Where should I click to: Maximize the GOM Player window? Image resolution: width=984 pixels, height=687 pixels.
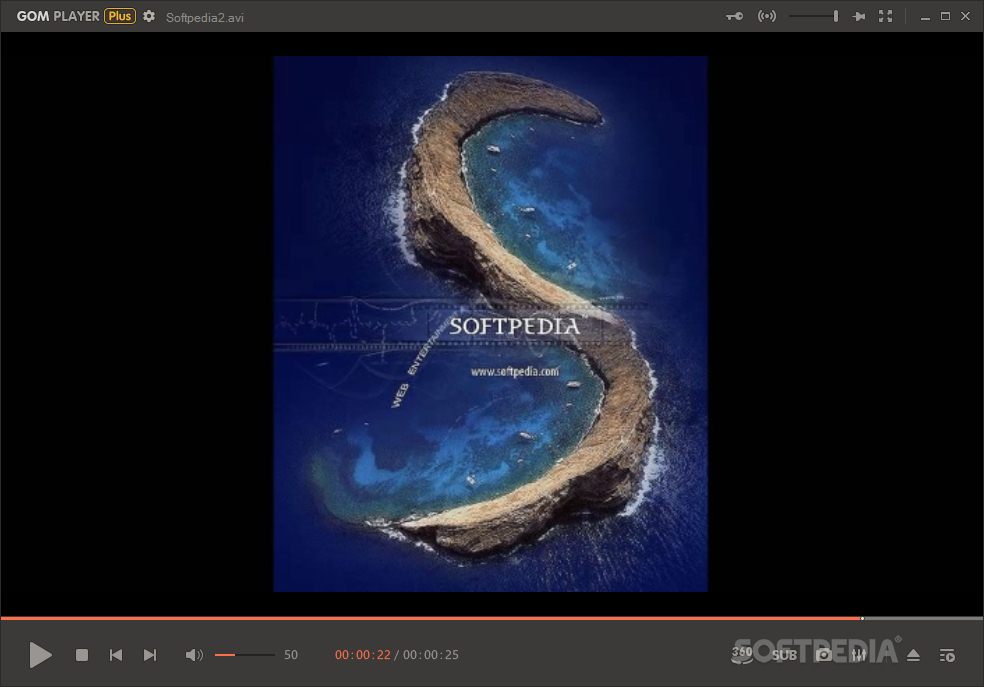click(945, 16)
